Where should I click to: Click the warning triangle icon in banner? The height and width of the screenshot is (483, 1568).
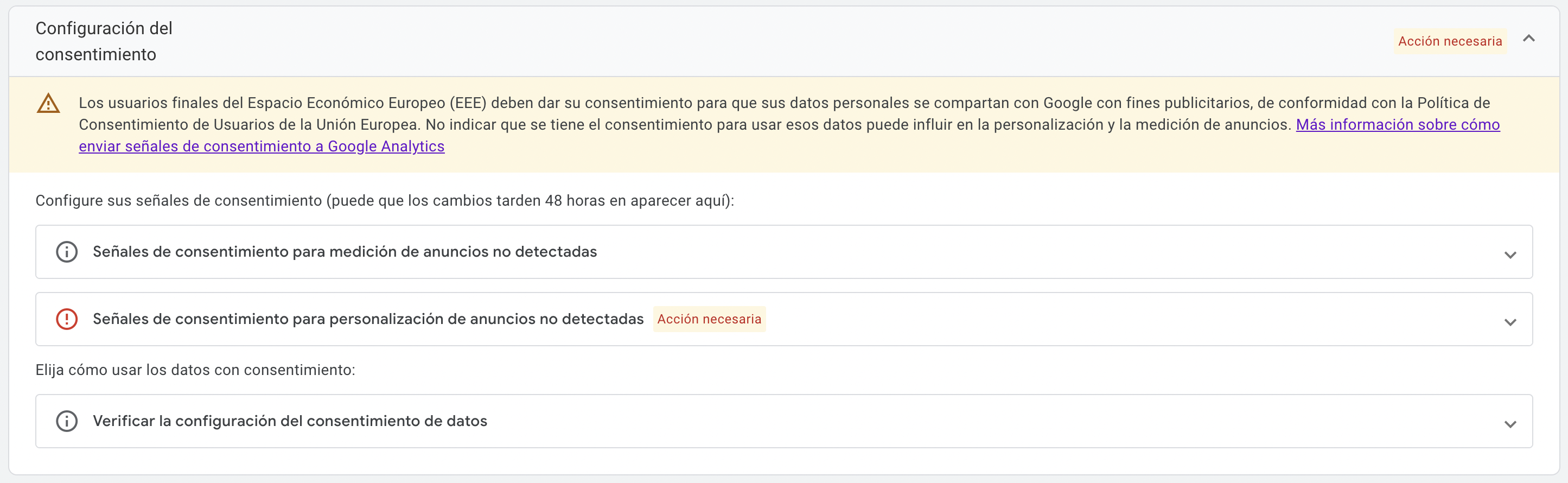(49, 104)
